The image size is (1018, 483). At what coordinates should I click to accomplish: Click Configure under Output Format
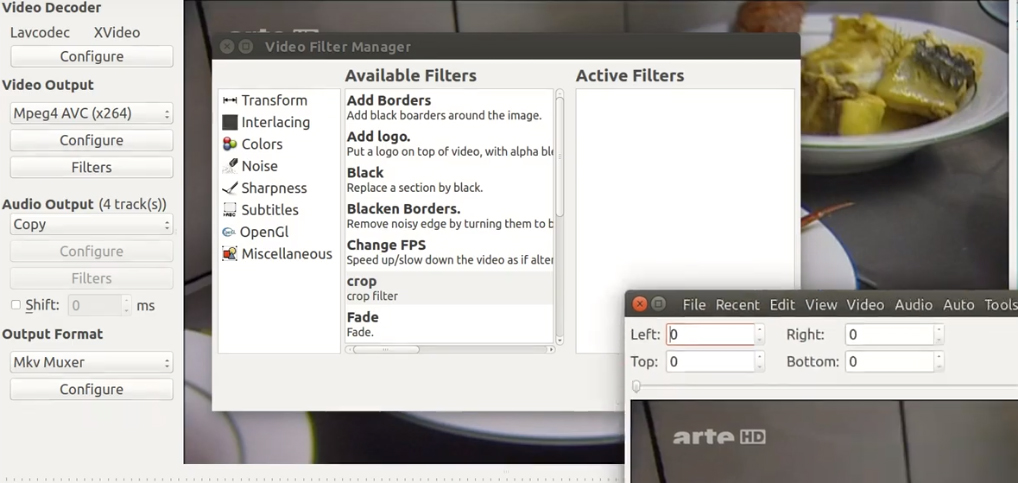click(92, 390)
